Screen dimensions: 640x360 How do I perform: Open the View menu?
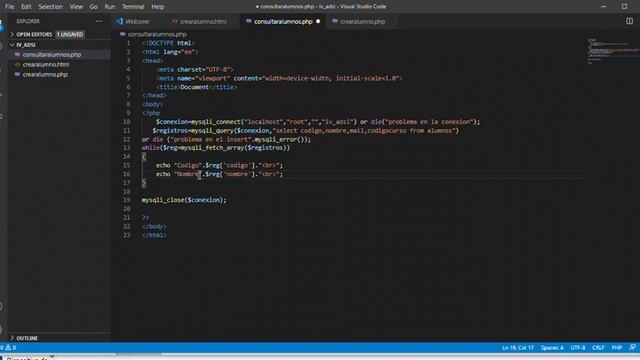[76, 7]
